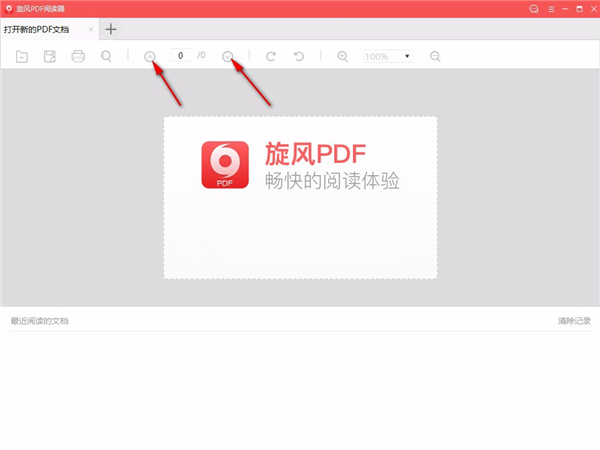Maximize the PDF reader window
Screen dimensions: 600x450
579,9
